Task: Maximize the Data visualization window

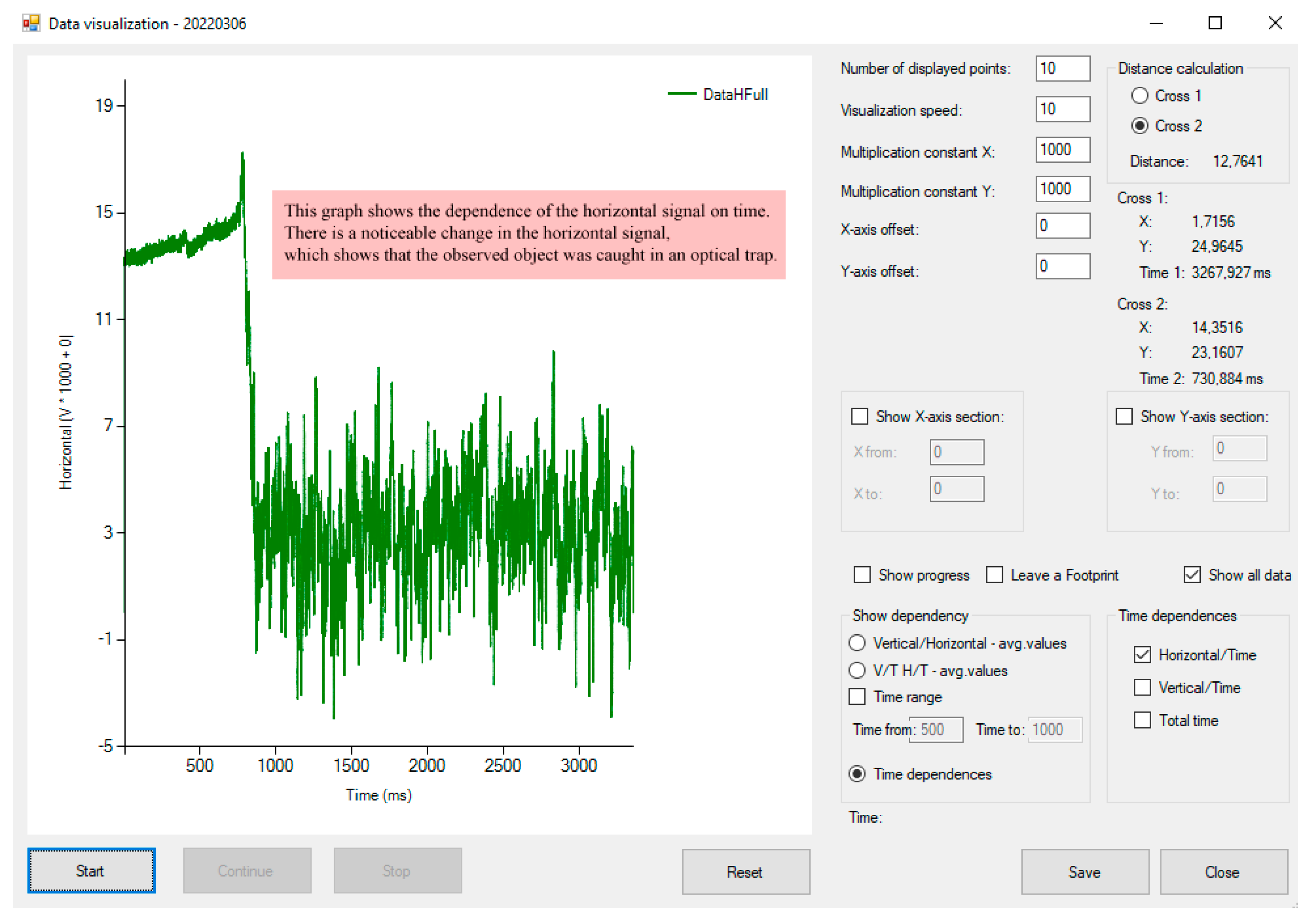Action: coord(1215,23)
